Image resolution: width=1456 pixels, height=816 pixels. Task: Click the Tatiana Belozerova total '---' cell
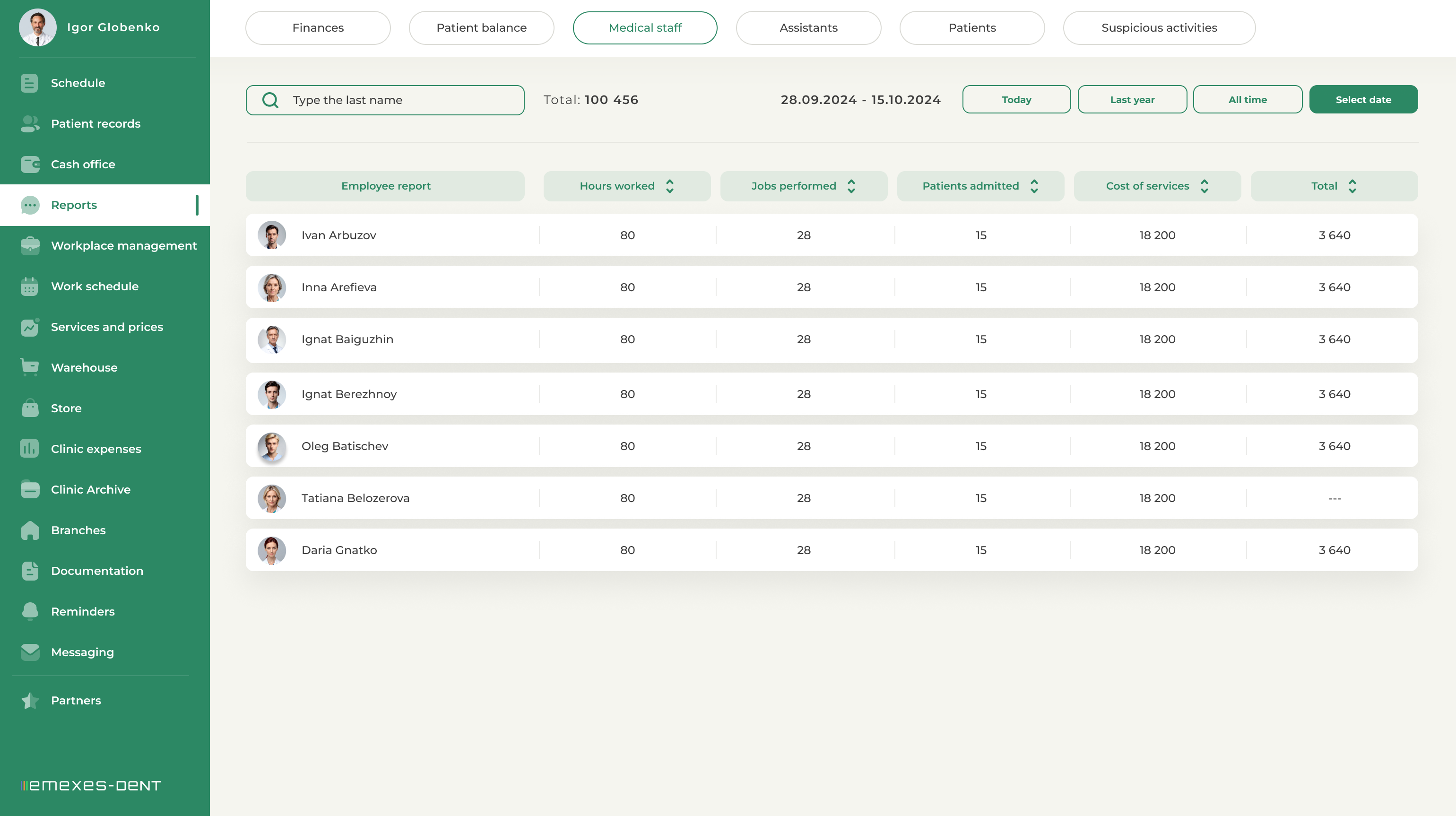[1335, 498]
